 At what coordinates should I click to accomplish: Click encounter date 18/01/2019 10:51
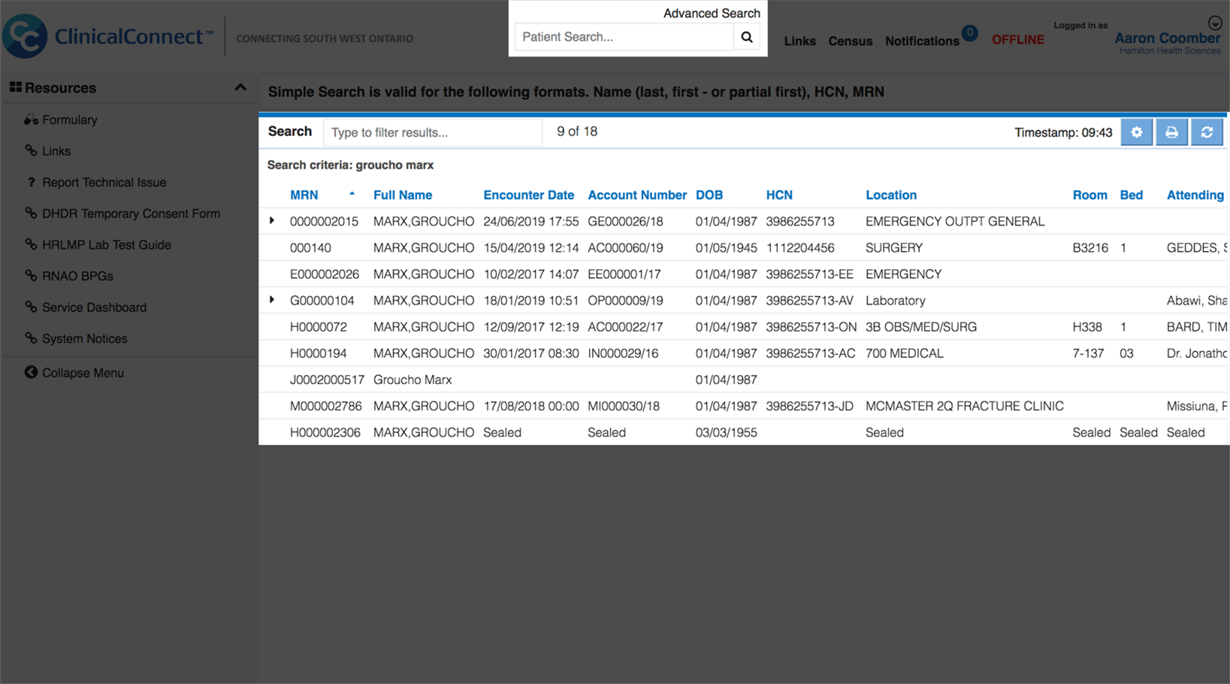tap(529, 300)
